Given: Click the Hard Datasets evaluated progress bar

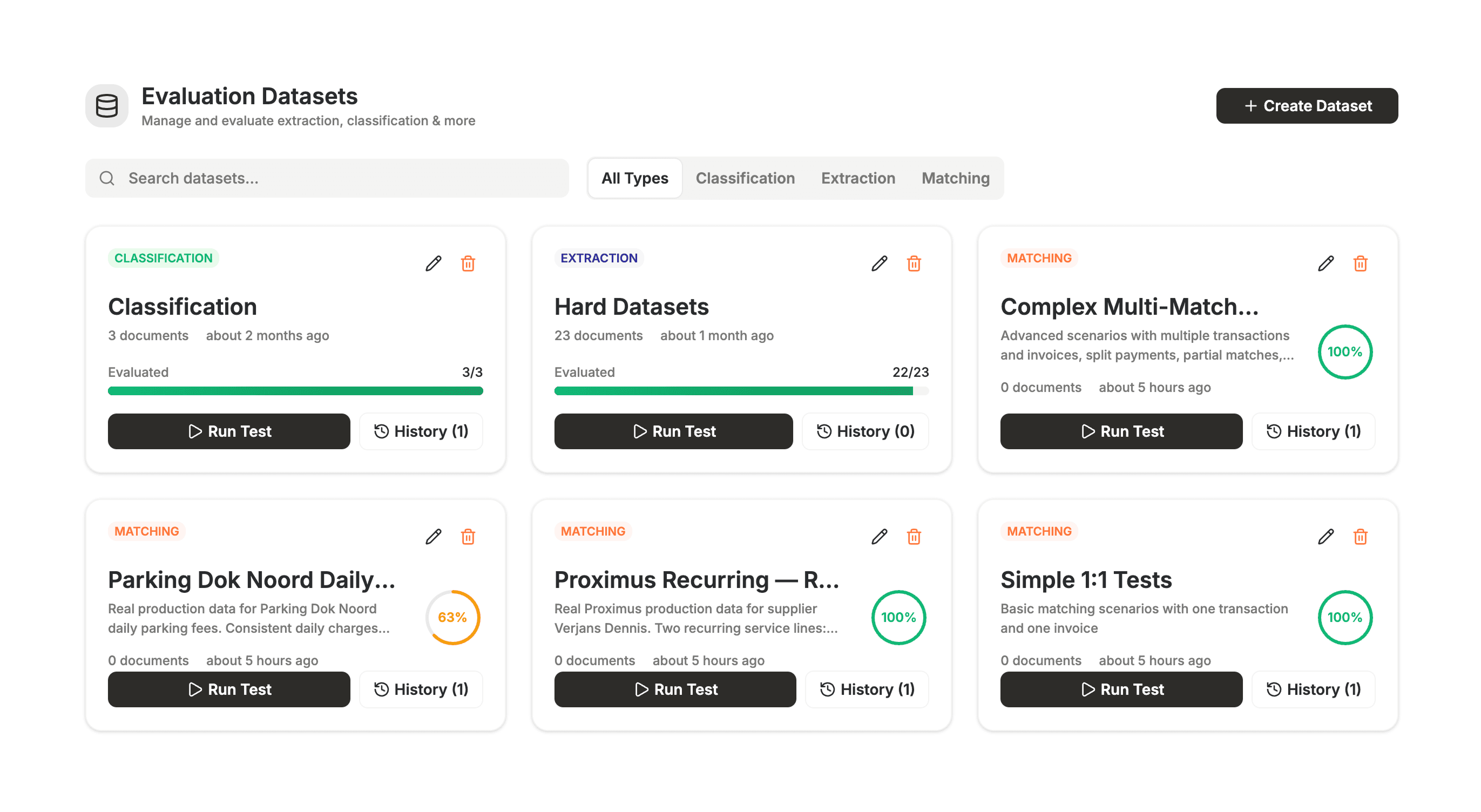Looking at the screenshot, I should (741, 391).
